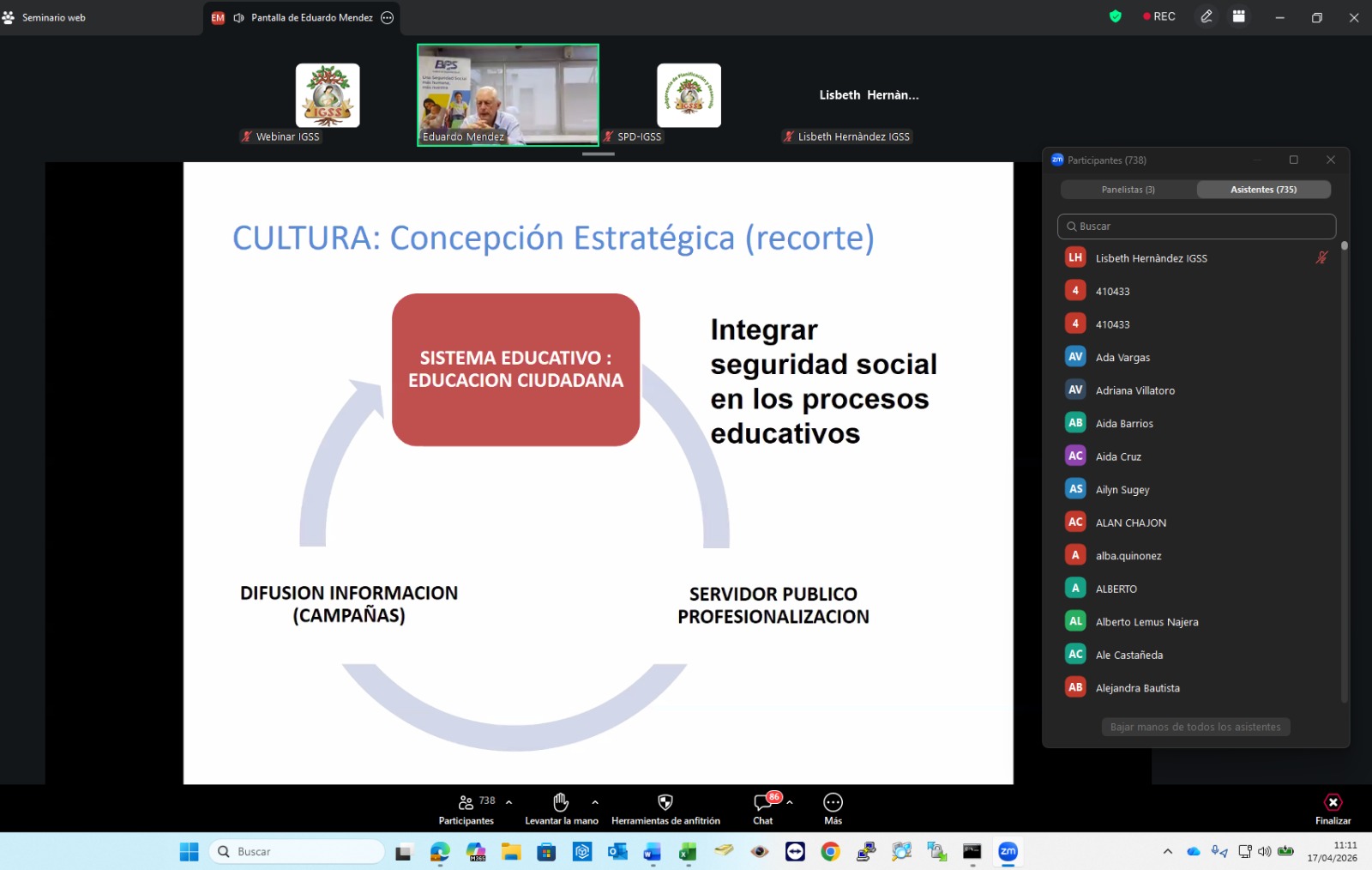Click the Levantar la mano icon
The image size is (1372, 870).
pos(561,803)
